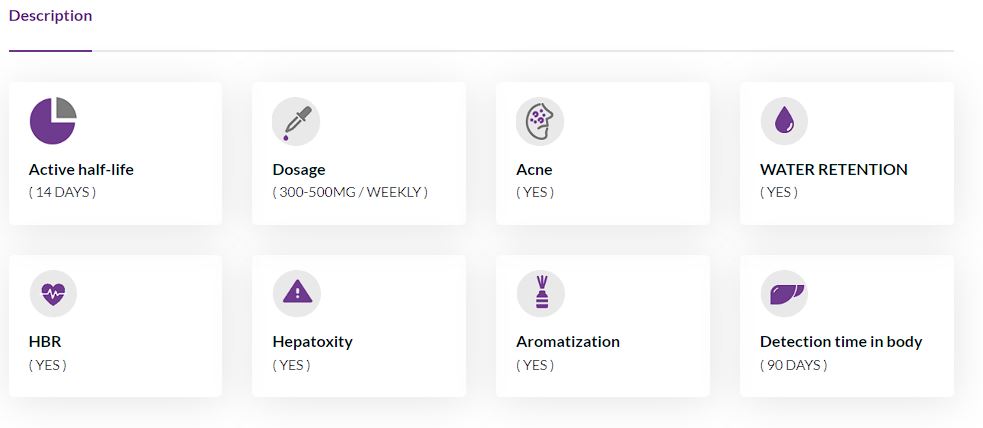
Task: Click the Aromatization card title
Action: point(568,342)
